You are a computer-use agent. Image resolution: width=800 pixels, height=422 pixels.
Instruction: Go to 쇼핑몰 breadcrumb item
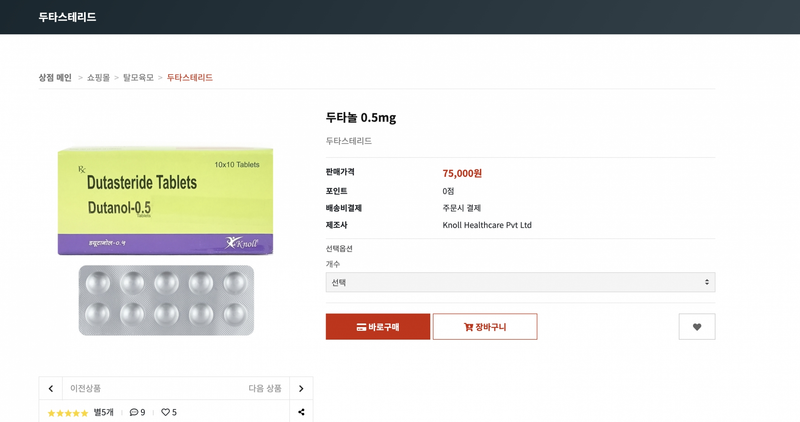click(98, 77)
